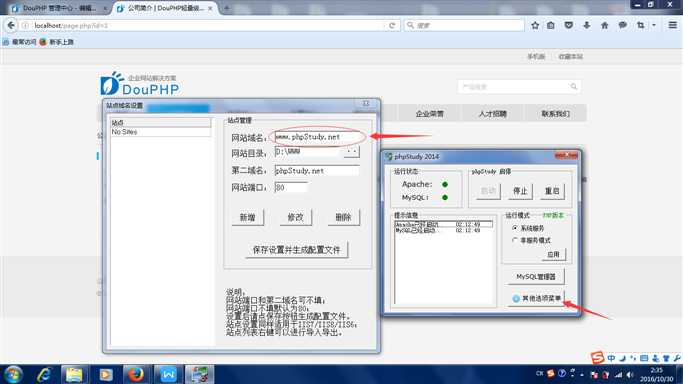Open Windows Explorer folder on taskbar
Screen dimensions: 683x384
[x=74, y=374]
